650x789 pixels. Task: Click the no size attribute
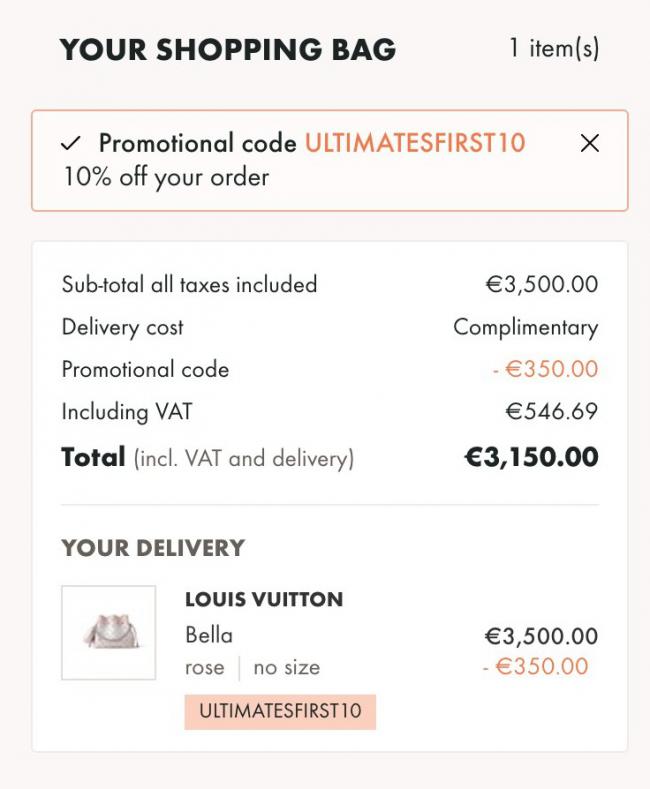[287, 668]
